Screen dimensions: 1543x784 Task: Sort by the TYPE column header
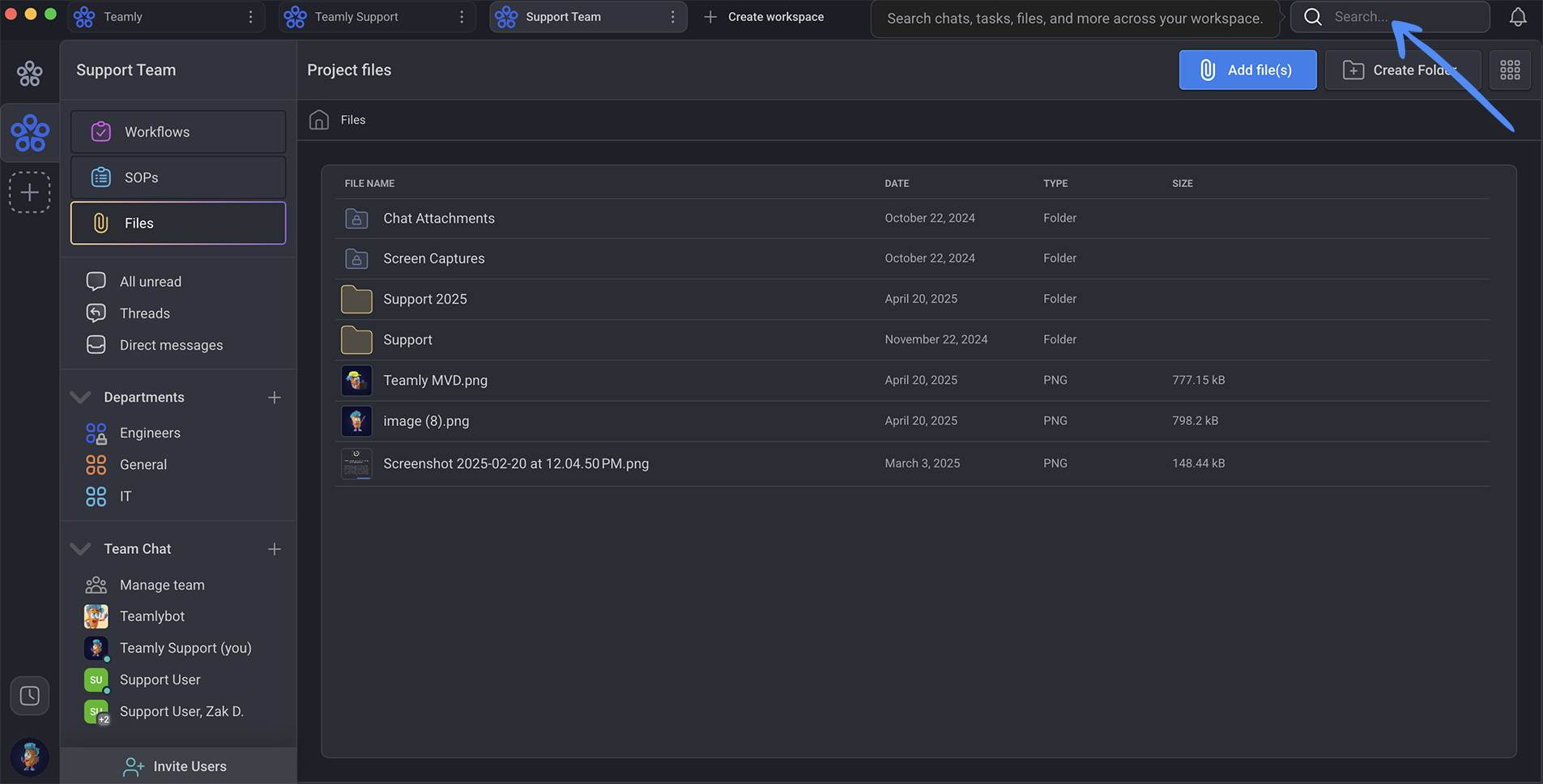pyautogui.click(x=1055, y=184)
